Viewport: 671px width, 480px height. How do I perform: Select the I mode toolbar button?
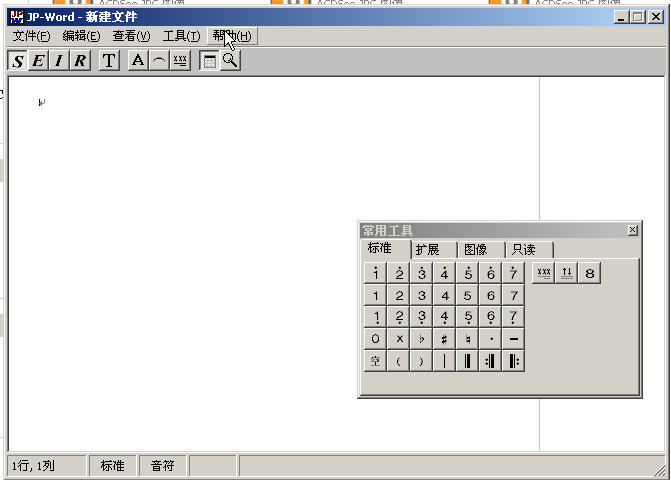point(59,61)
